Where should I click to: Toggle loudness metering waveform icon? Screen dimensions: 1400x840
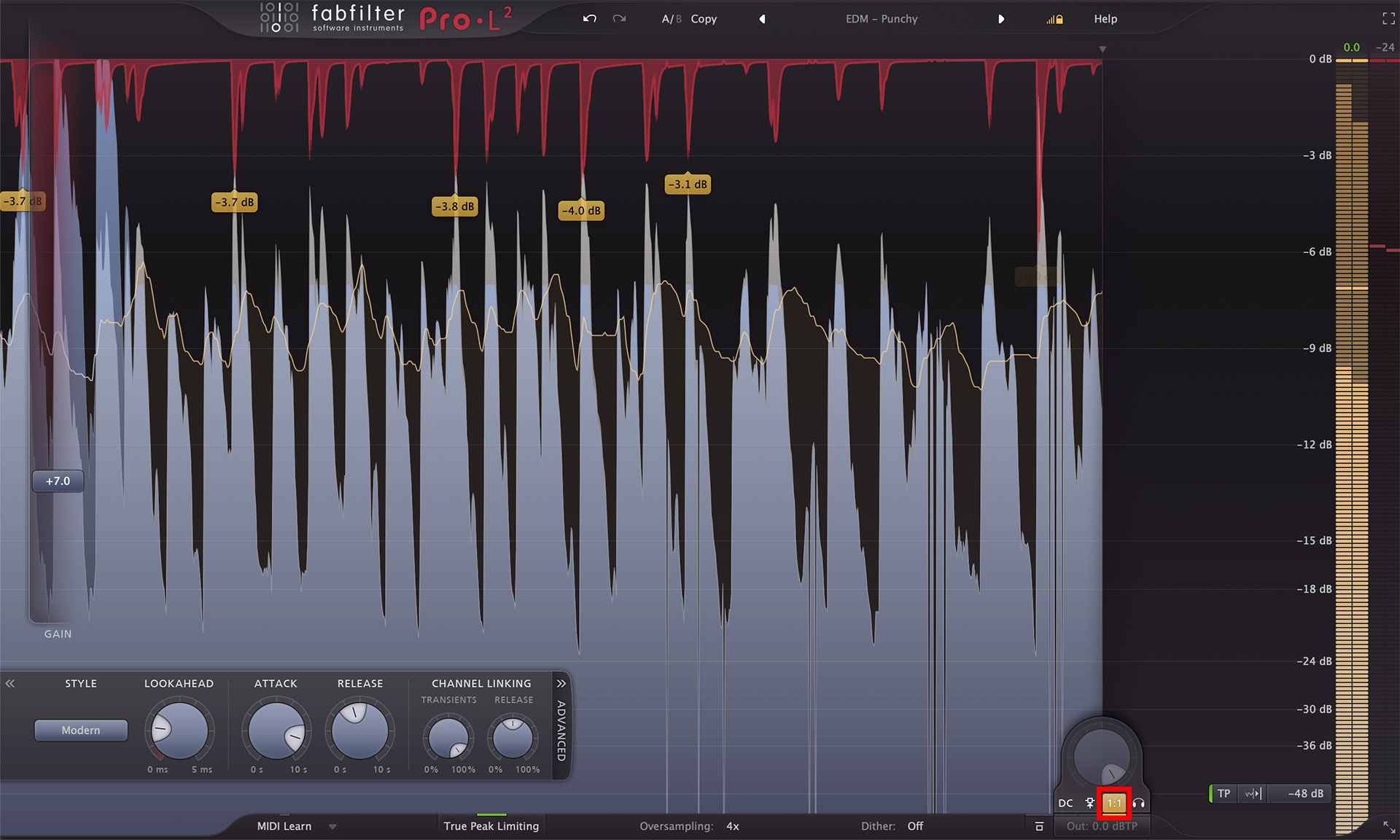click(x=1253, y=793)
